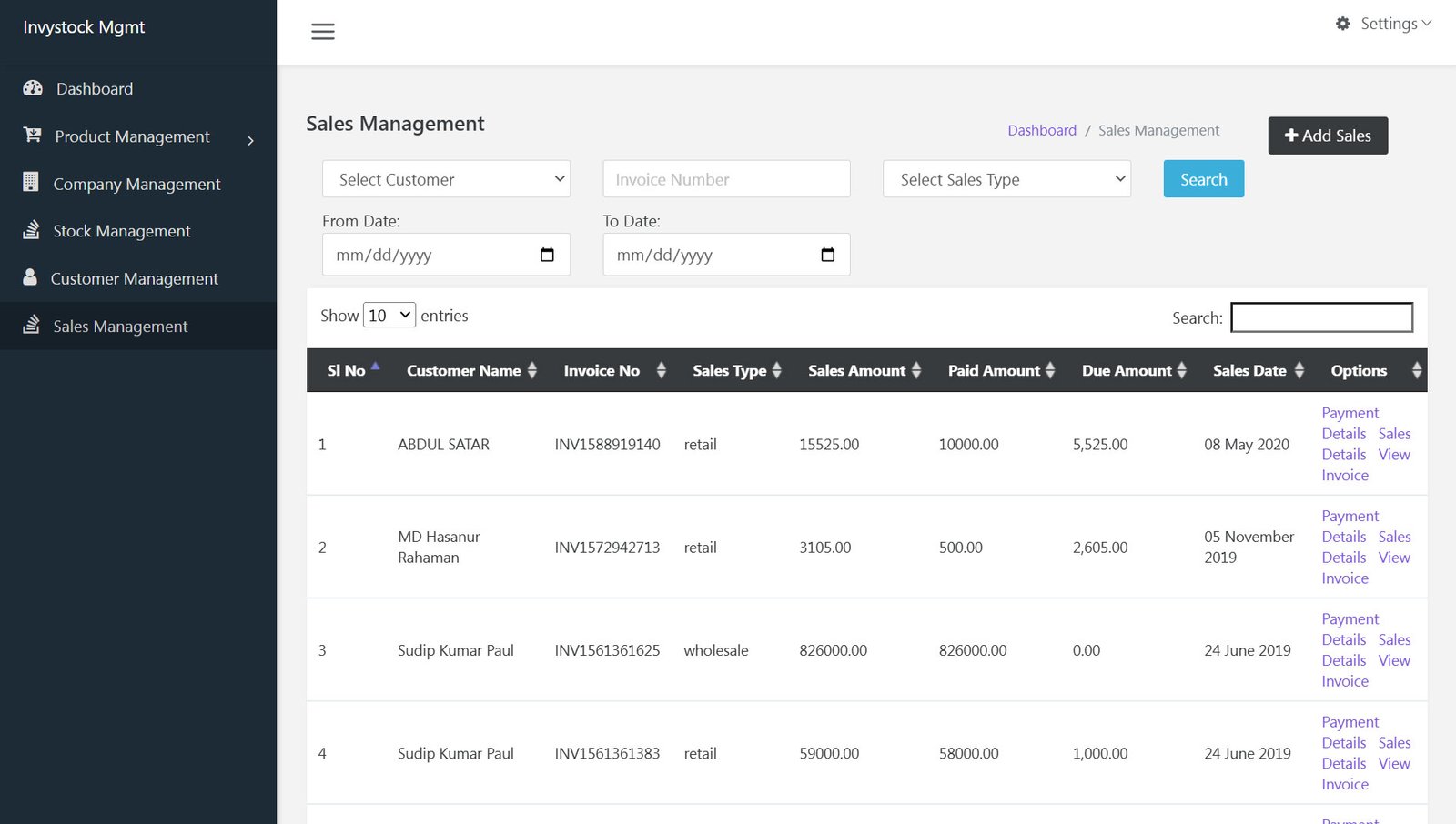Focus the Invoice Number input field
The height and width of the screenshot is (824, 1456).
726,179
